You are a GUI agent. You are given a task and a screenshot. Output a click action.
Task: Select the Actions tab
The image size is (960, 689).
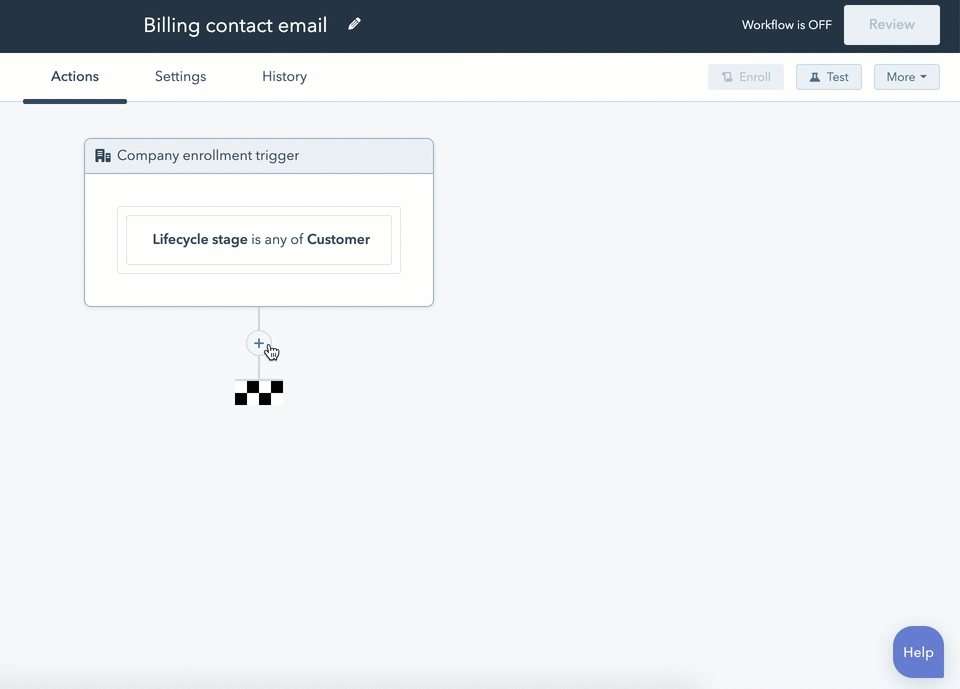(x=75, y=77)
